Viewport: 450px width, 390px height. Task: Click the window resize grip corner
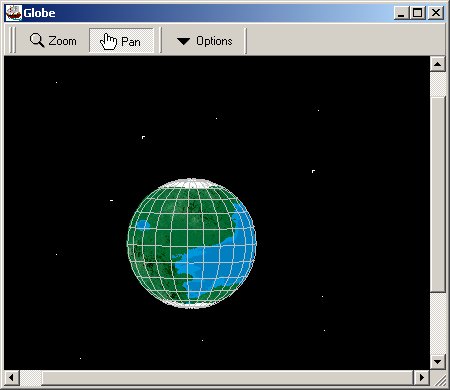coord(439,379)
